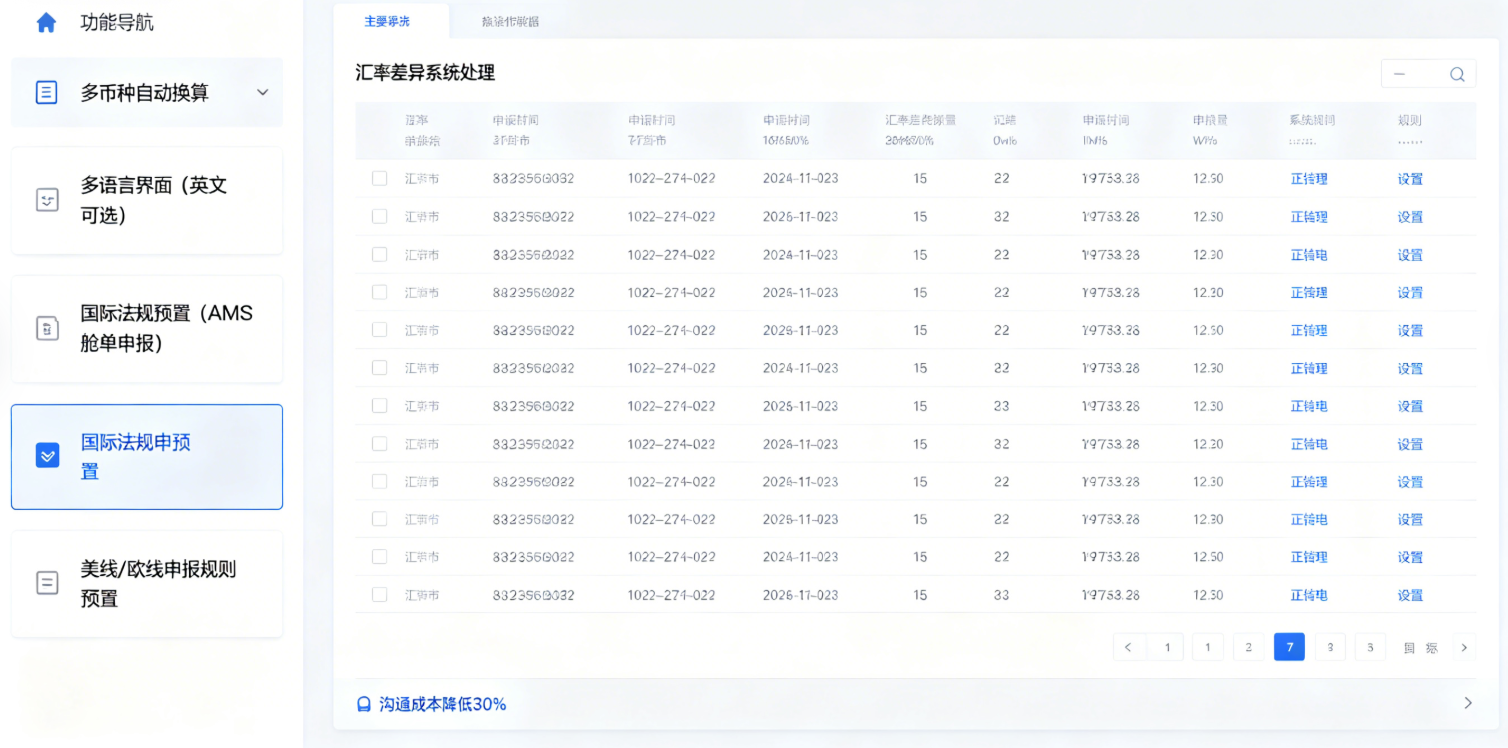Collapse the table panel with the minus control
This screenshot has width=1508, height=748.
pyautogui.click(x=1400, y=73)
